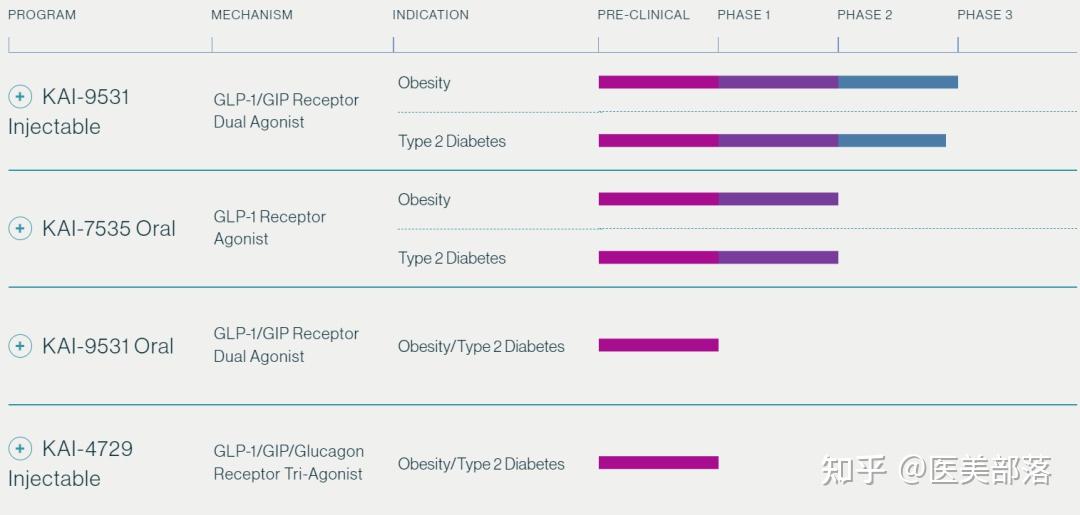Image resolution: width=1080 pixels, height=515 pixels.
Task: Click KAI-9531 Injectable Type 2 Diabetes bar
Action: (772, 141)
